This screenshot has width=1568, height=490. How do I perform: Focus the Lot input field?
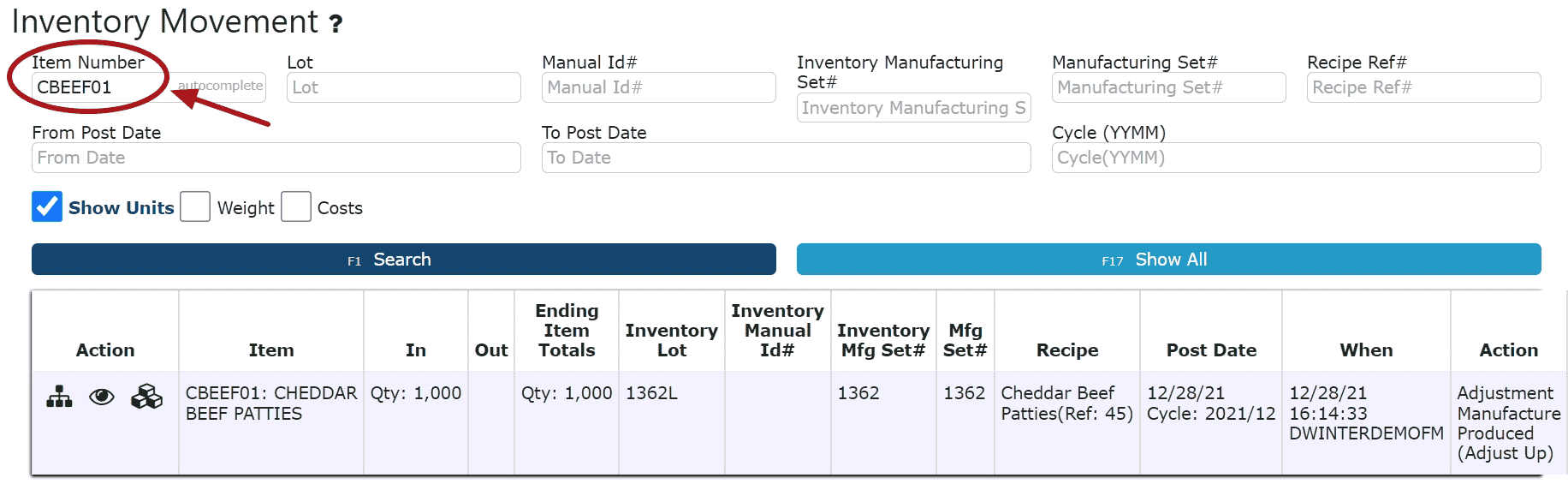coord(403,87)
